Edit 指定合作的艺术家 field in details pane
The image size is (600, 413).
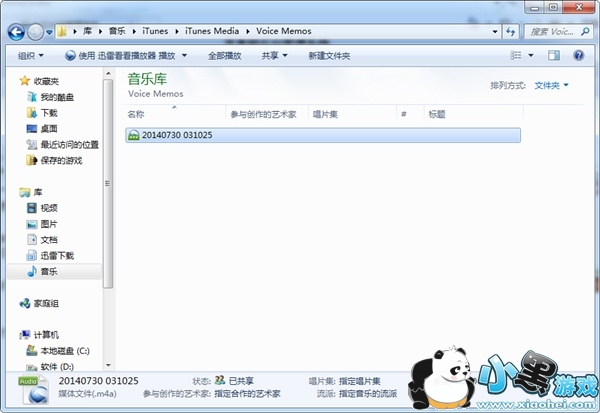pyautogui.click(x=248, y=393)
